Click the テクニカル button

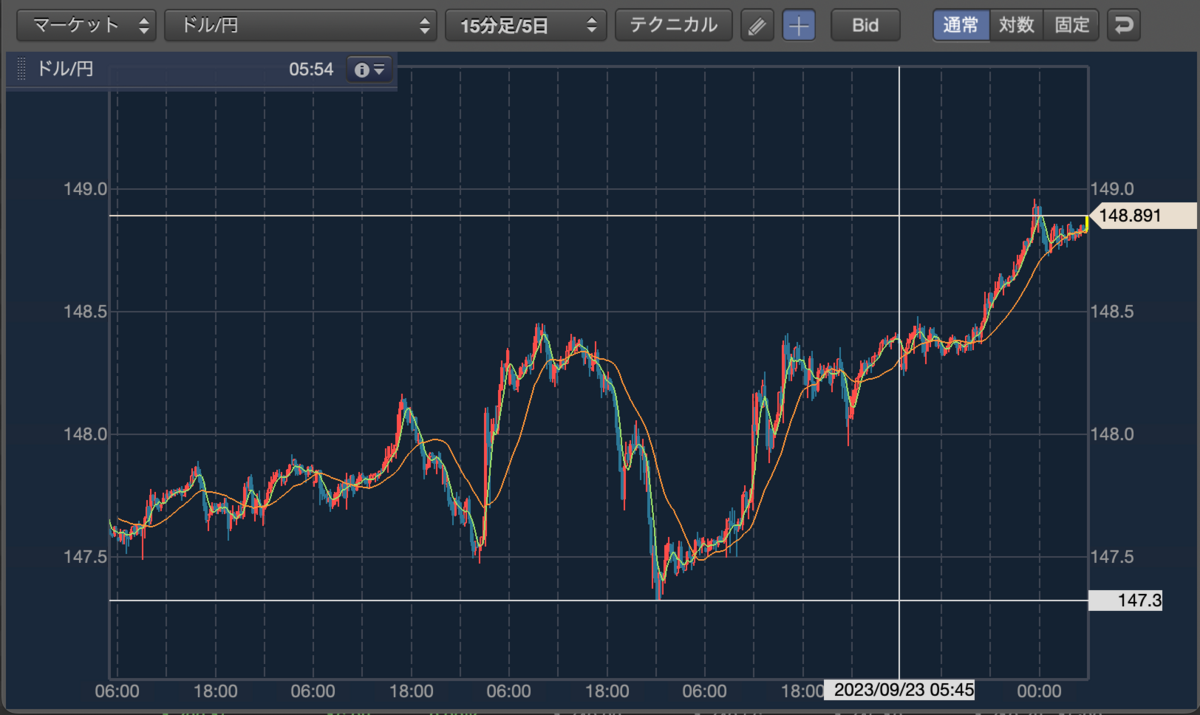[x=673, y=25]
